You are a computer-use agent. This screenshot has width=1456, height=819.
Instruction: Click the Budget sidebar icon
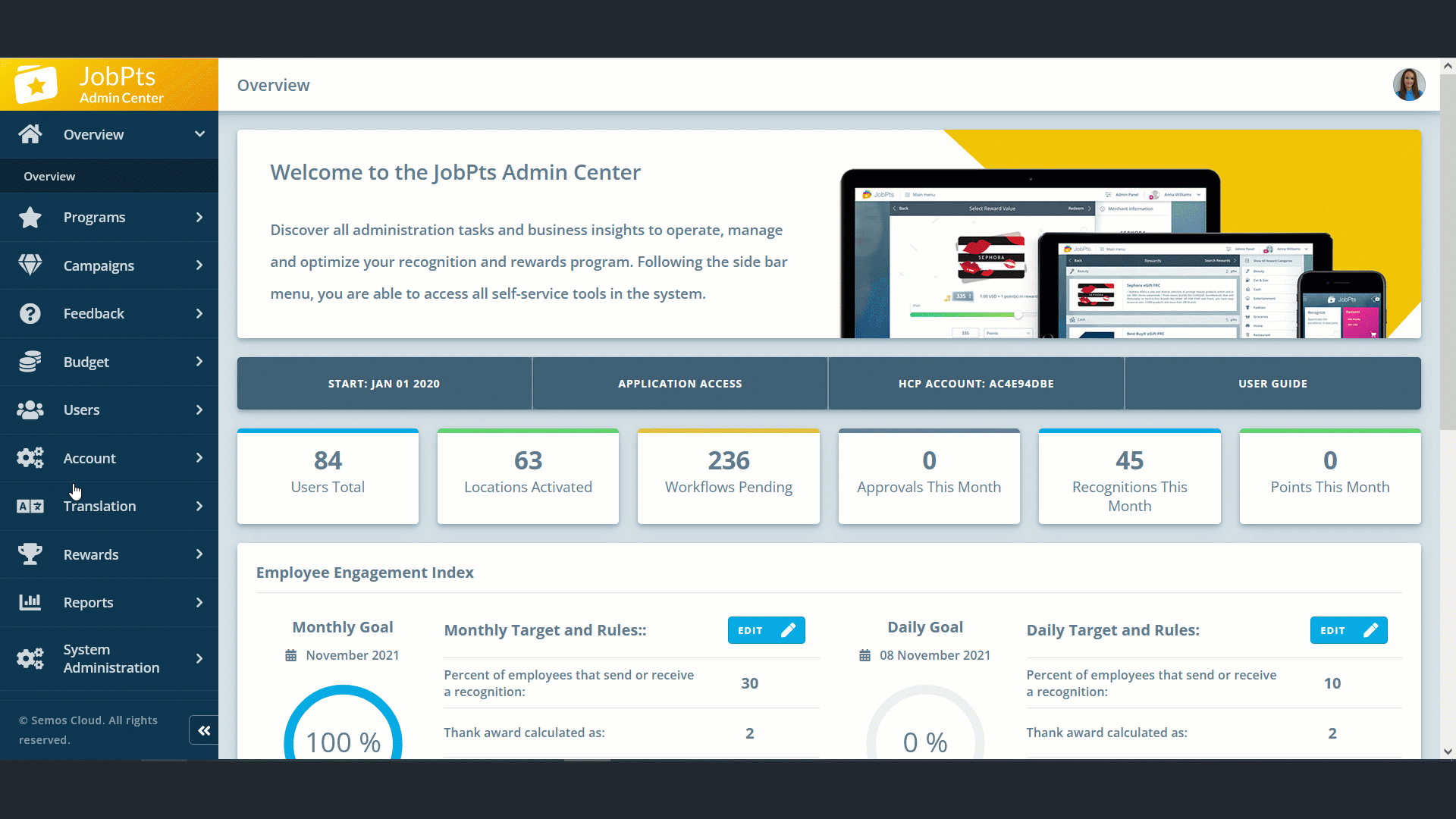(29, 362)
